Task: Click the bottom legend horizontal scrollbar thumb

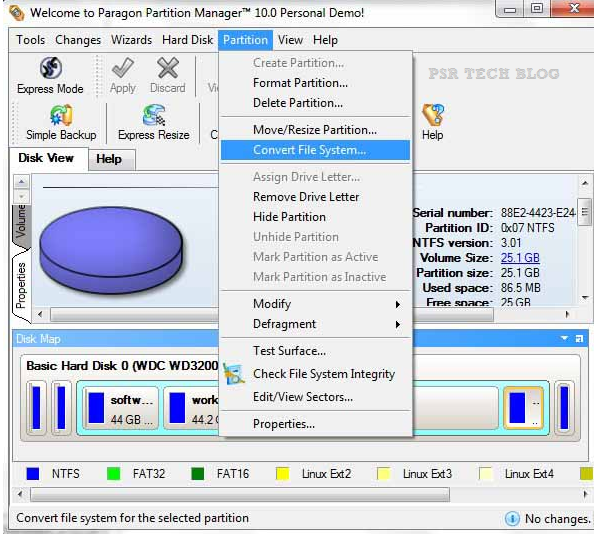Action: click(x=240, y=495)
